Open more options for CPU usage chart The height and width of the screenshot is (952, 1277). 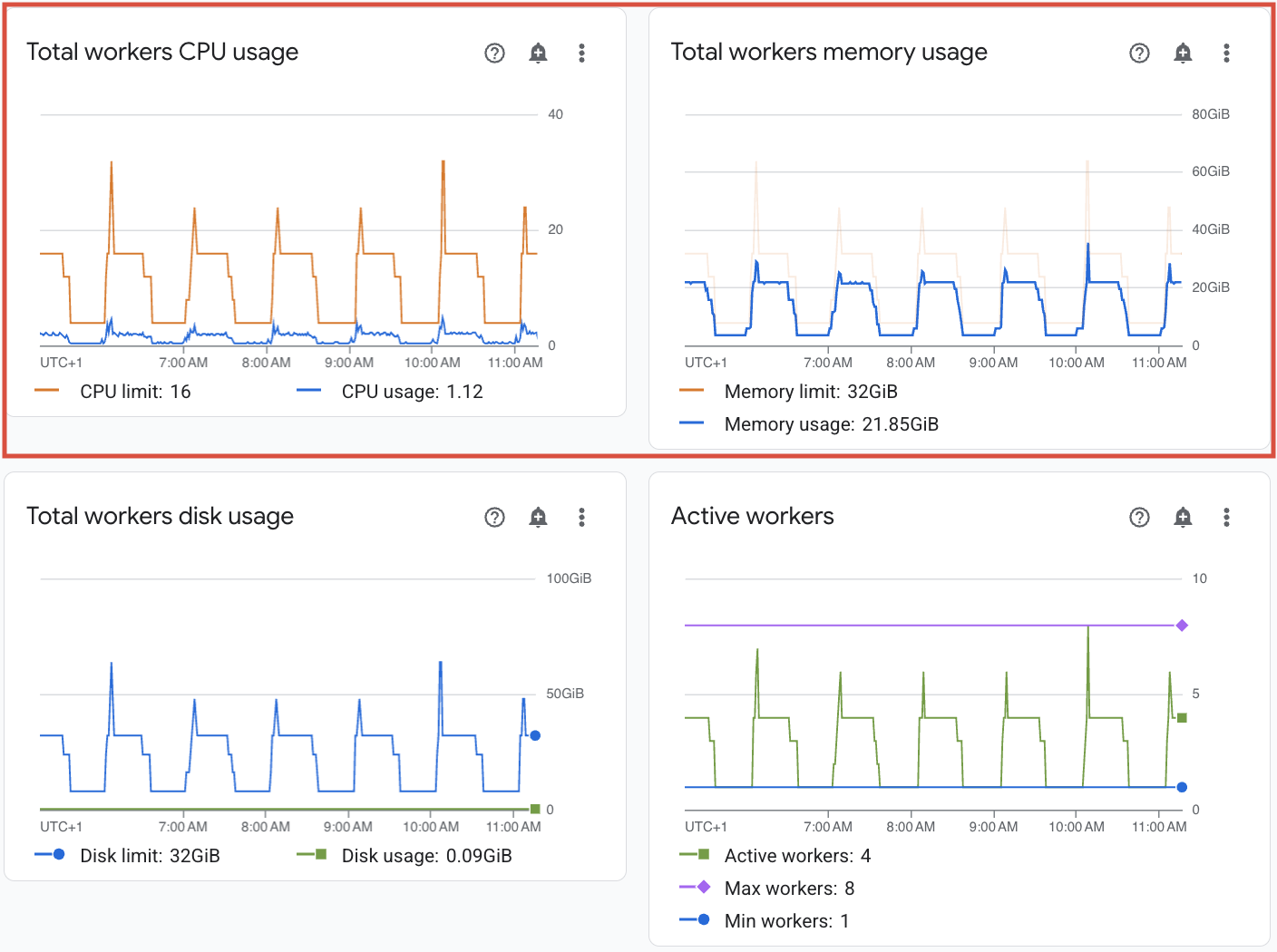pyautogui.click(x=581, y=53)
